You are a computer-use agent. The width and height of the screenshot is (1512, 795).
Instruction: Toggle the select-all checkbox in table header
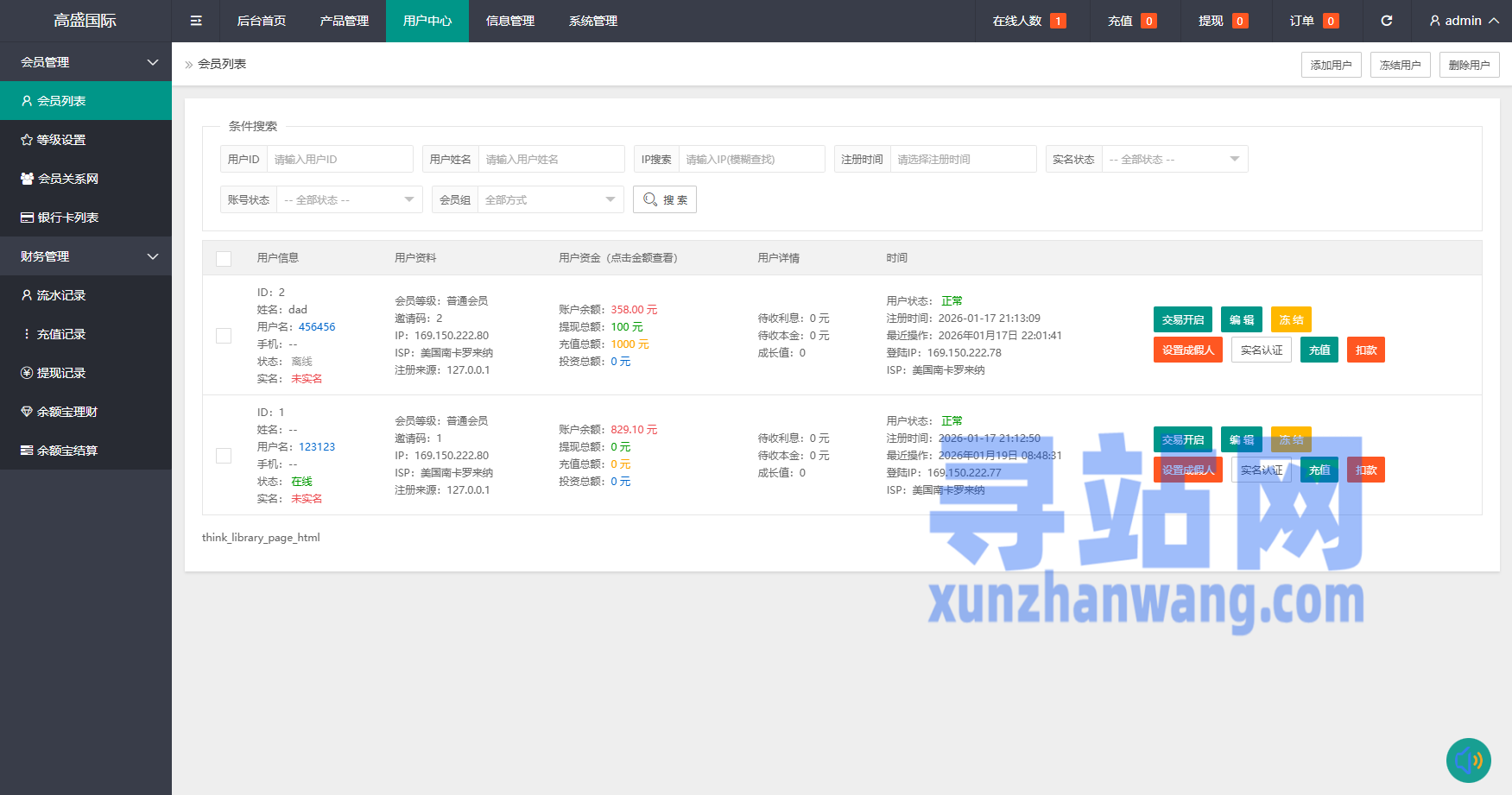click(x=224, y=259)
